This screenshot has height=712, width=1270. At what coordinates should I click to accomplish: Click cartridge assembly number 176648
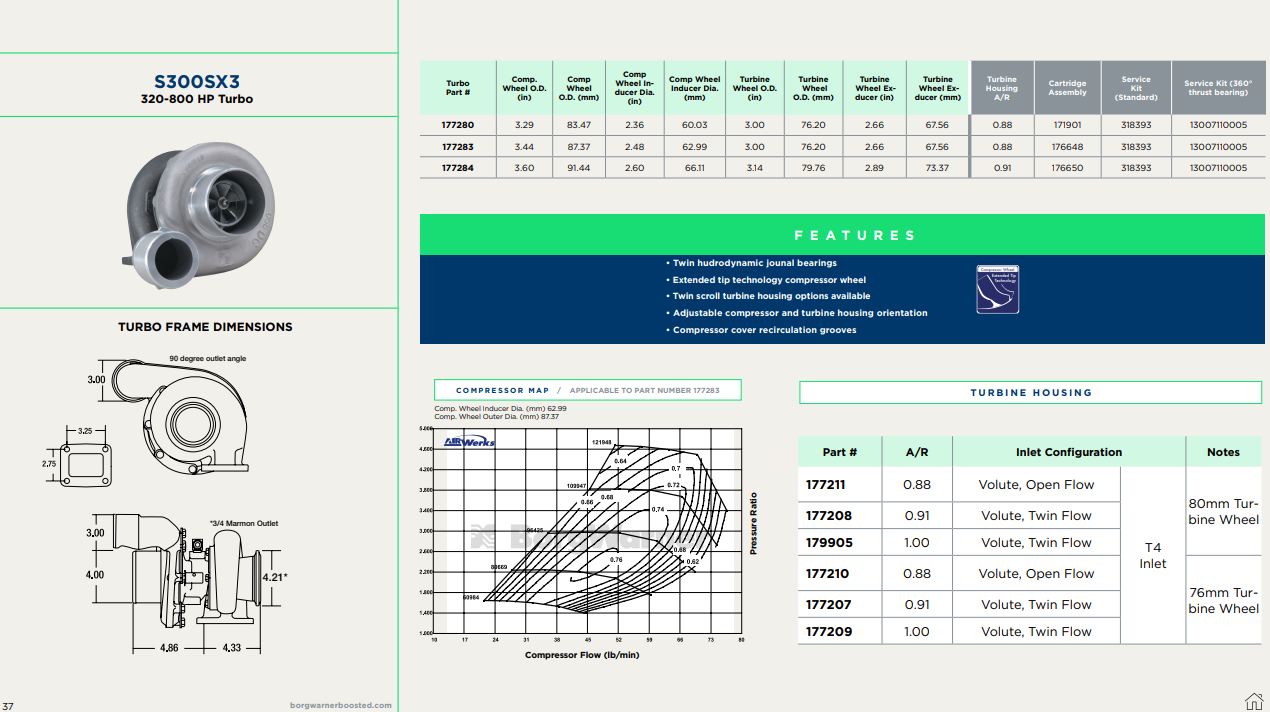click(x=1067, y=147)
